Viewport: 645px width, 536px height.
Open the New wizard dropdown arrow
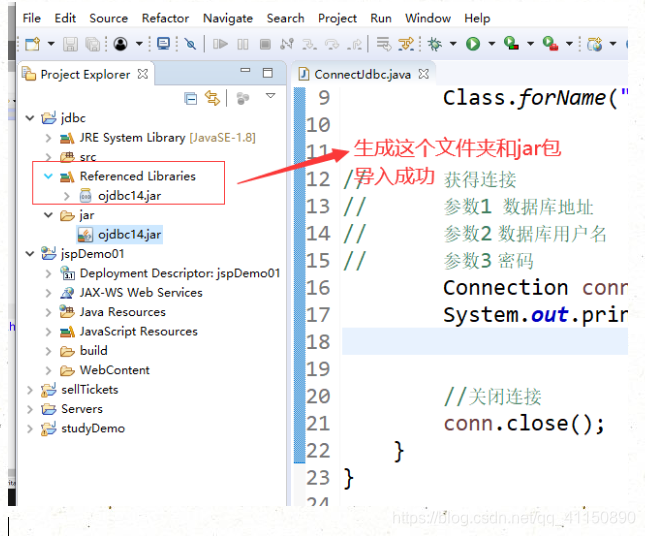[x=51, y=44]
